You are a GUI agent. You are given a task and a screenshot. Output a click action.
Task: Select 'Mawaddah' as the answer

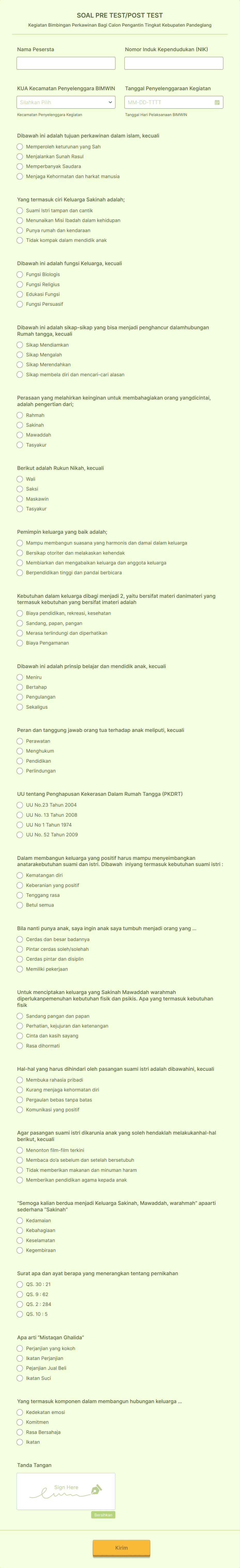click(19, 435)
